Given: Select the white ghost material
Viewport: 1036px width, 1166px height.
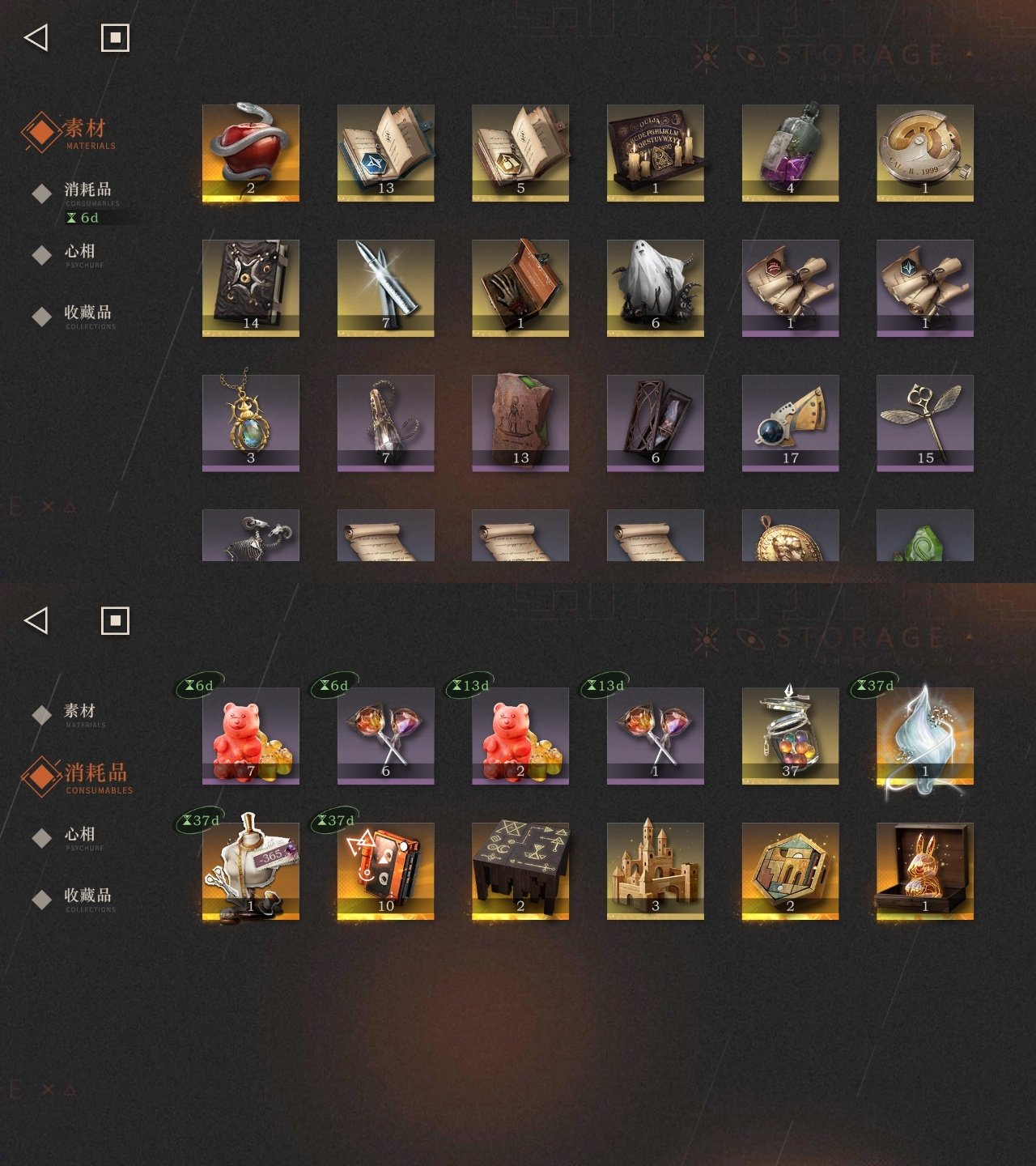Looking at the screenshot, I should [656, 288].
